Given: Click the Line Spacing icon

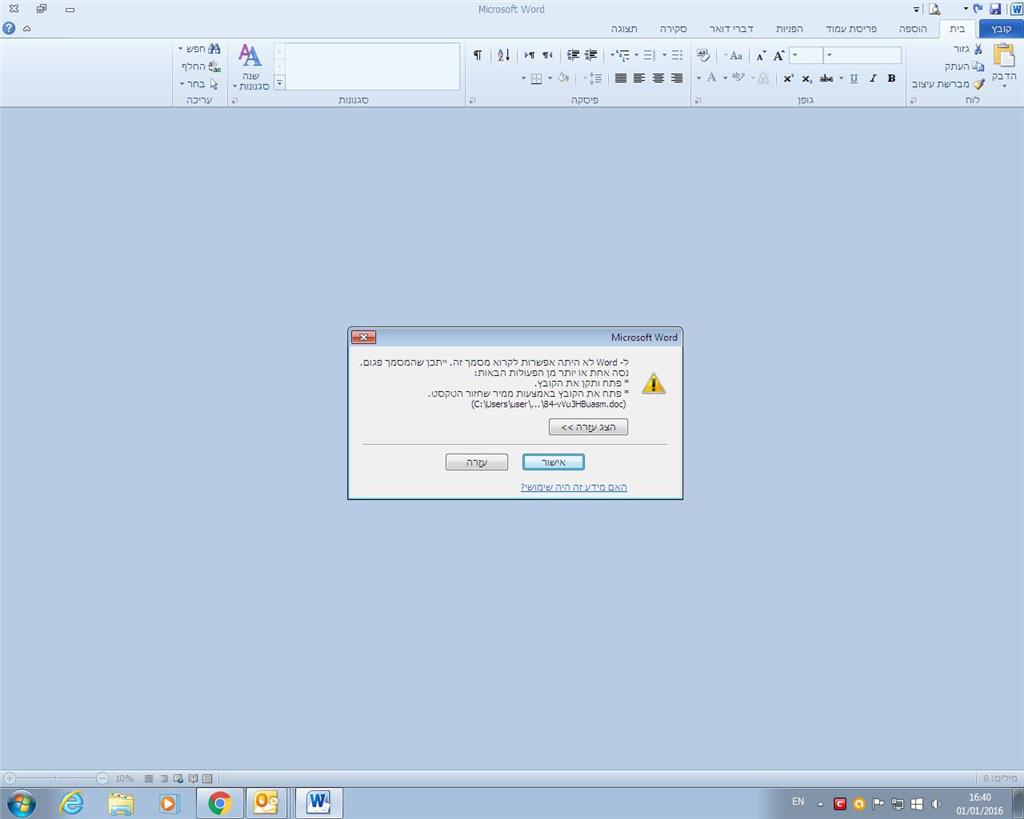Looking at the screenshot, I should 593,78.
